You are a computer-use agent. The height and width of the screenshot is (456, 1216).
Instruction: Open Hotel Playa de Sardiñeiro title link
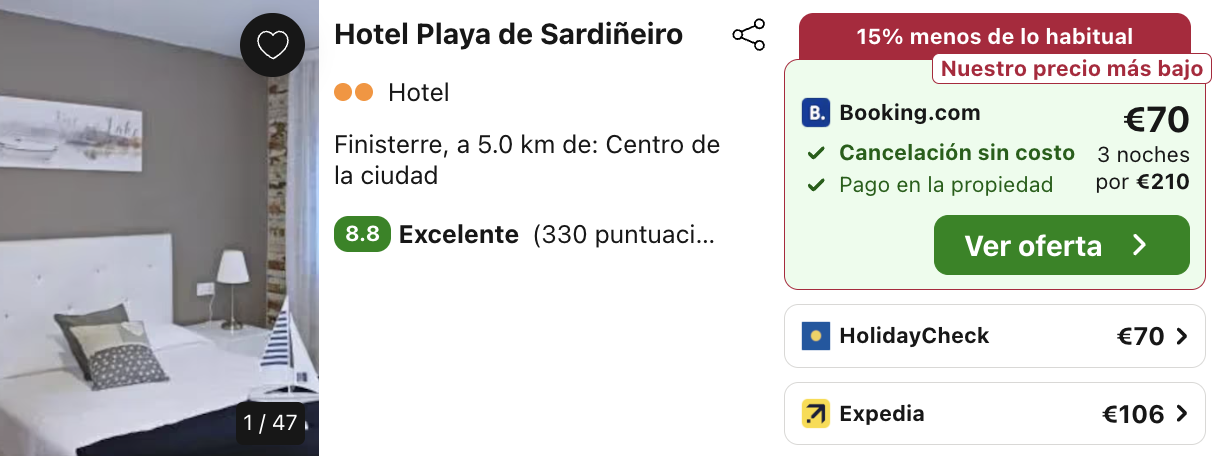[x=508, y=34]
